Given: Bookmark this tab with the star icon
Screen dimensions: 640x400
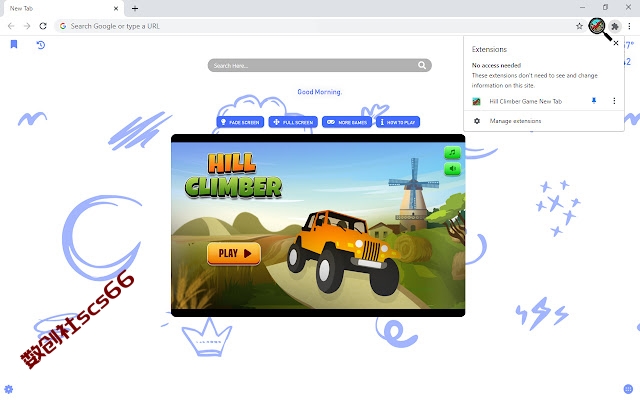Looking at the screenshot, I should pos(579,26).
